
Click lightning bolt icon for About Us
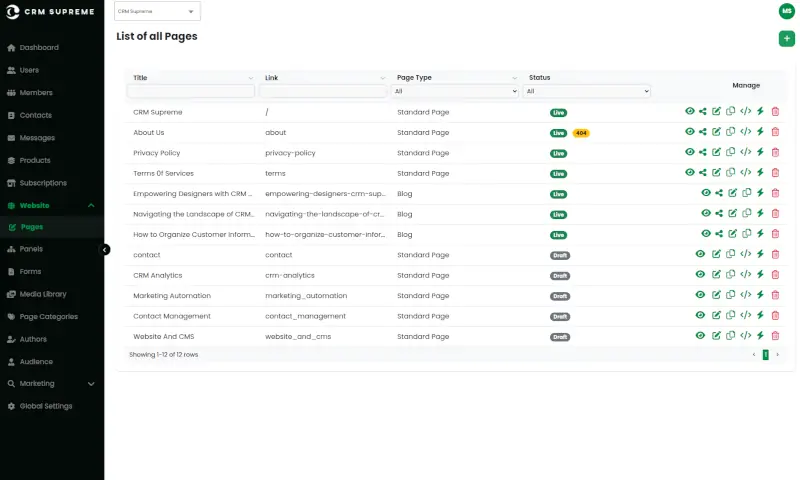(760, 132)
